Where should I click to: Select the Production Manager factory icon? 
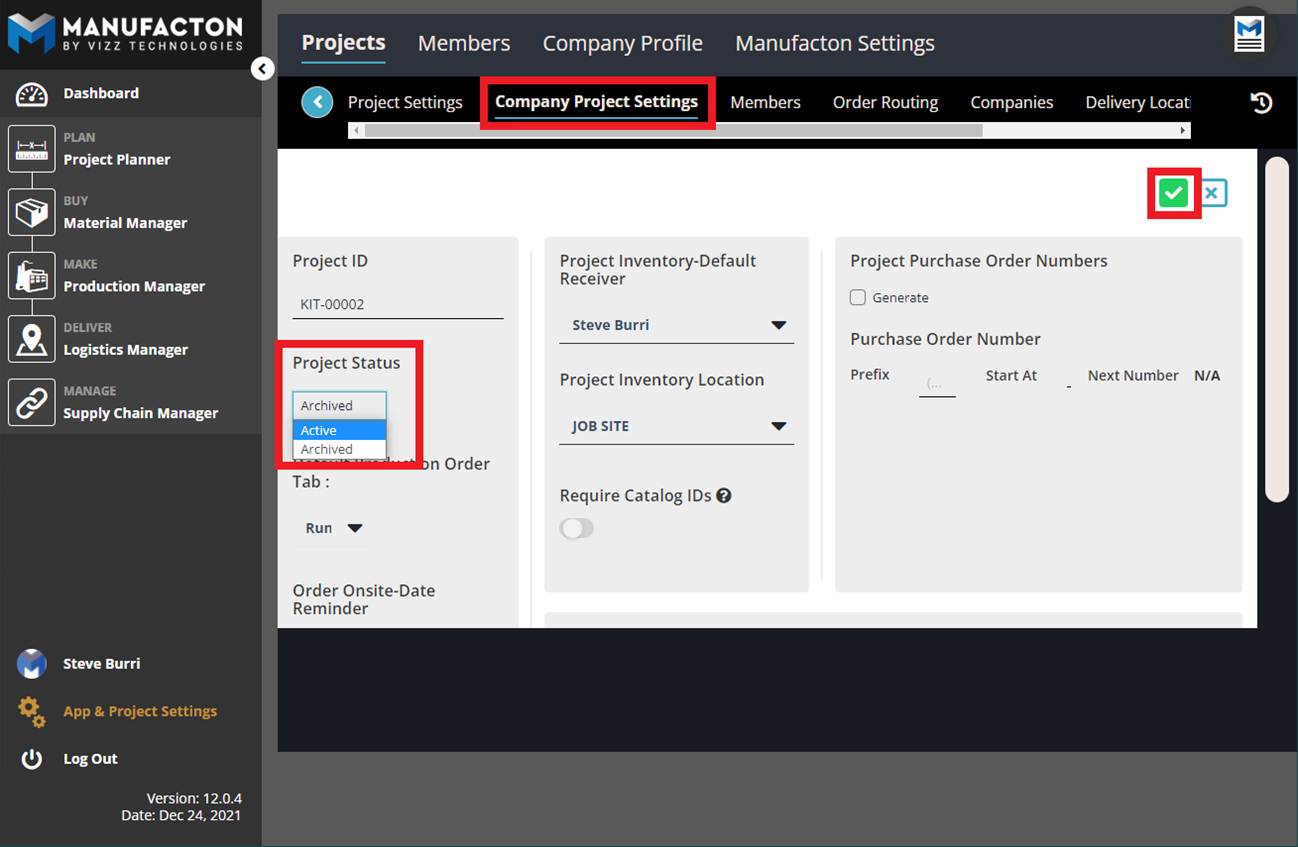(32, 276)
